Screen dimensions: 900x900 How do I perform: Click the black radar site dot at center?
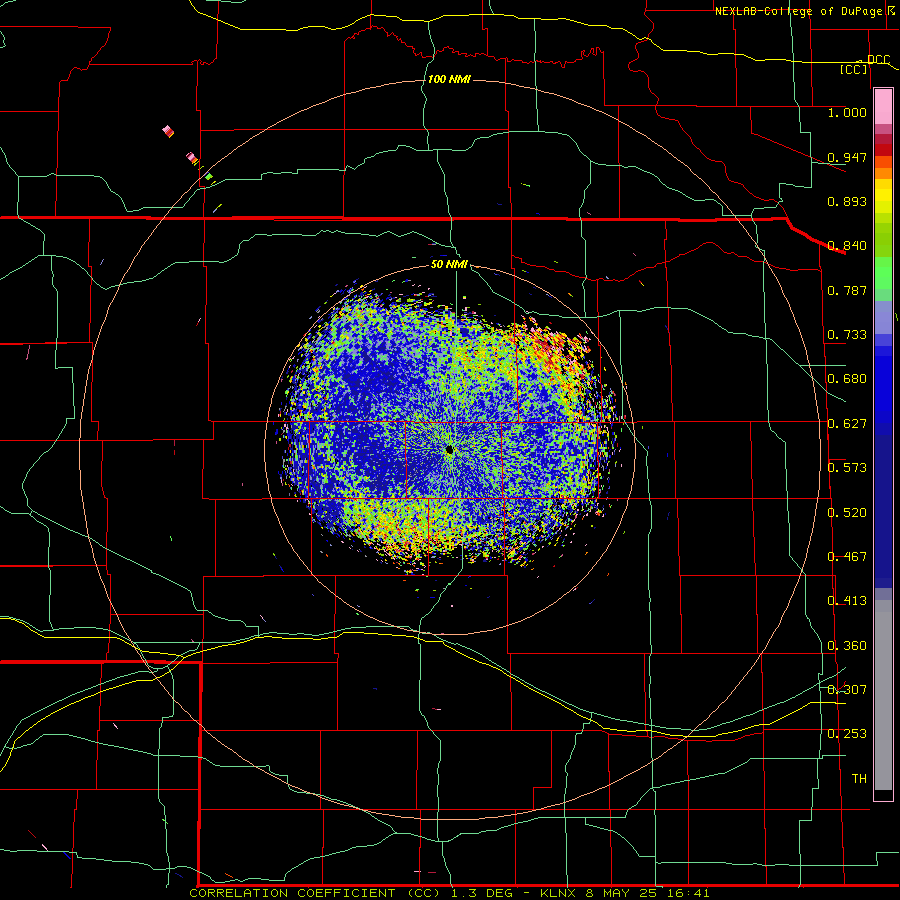pos(449,450)
